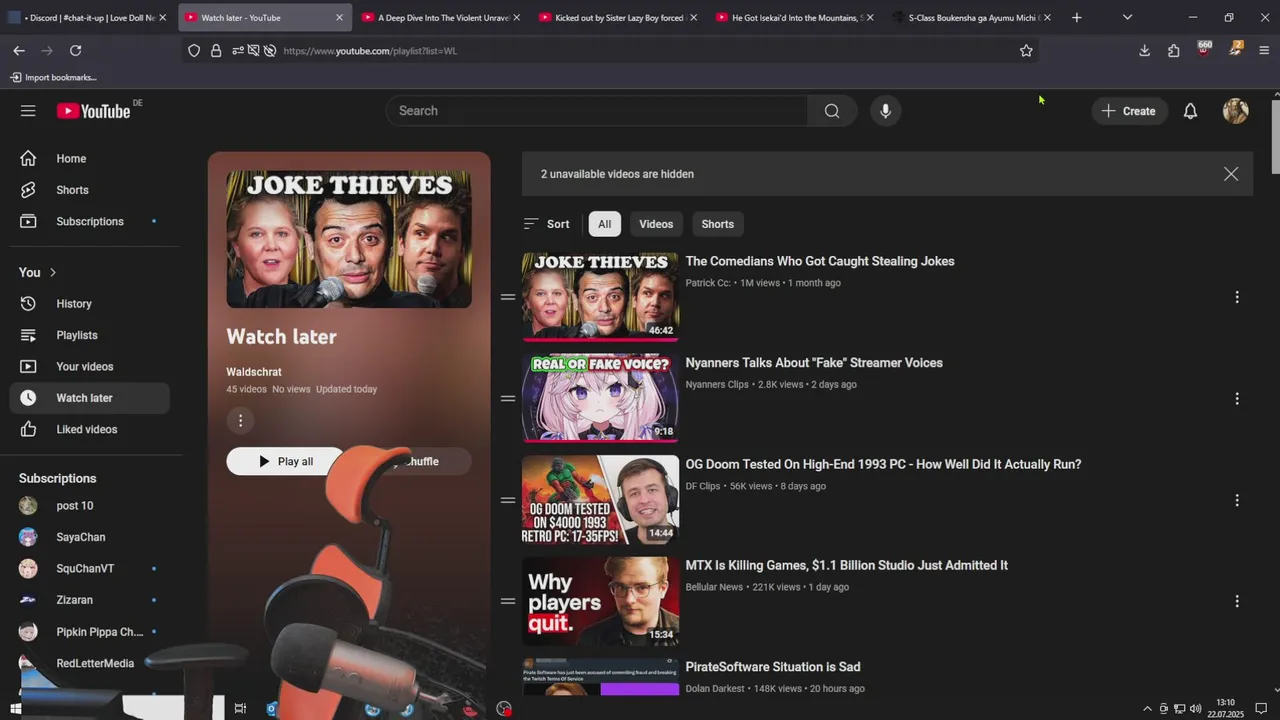
Task: Open the YouTube hamburger guide menu
Action: [28, 111]
